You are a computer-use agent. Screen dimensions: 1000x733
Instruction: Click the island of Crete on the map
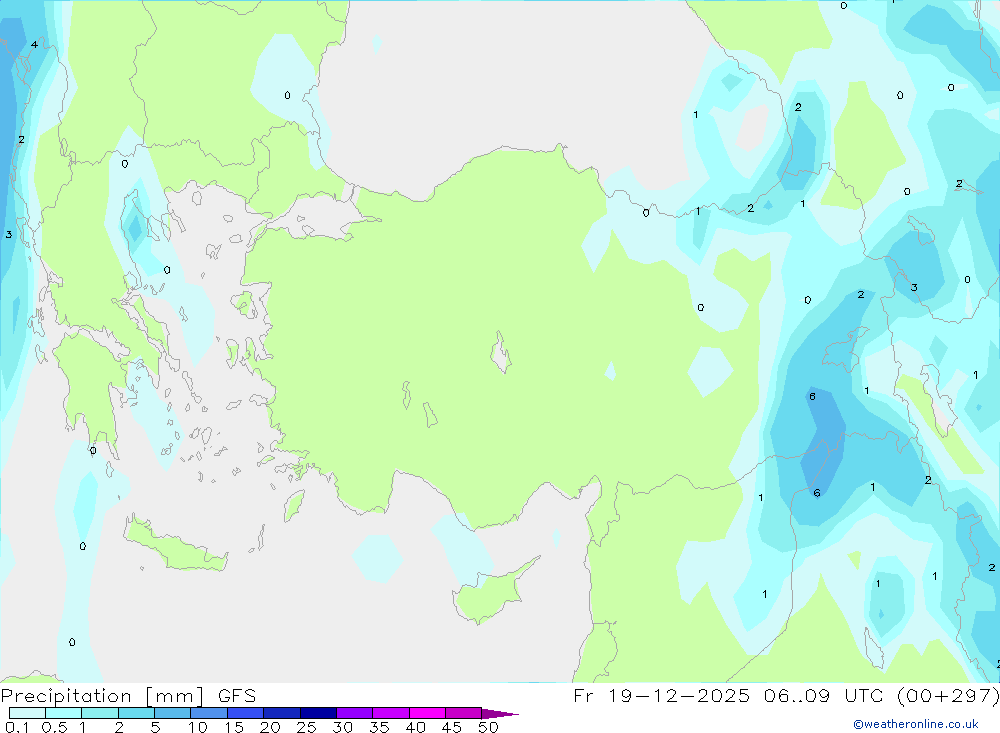tap(175, 545)
